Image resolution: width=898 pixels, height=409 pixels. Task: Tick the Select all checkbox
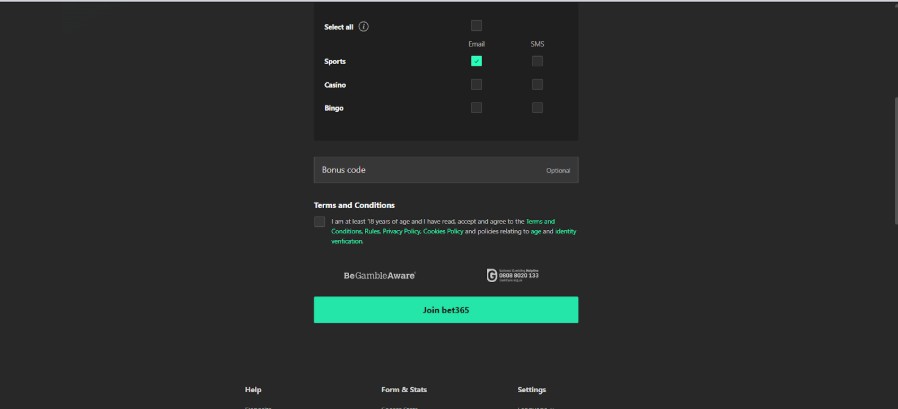point(476,25)
